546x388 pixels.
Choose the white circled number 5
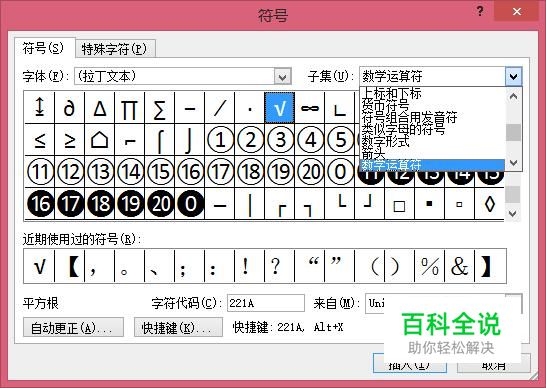tap(340, 140)
